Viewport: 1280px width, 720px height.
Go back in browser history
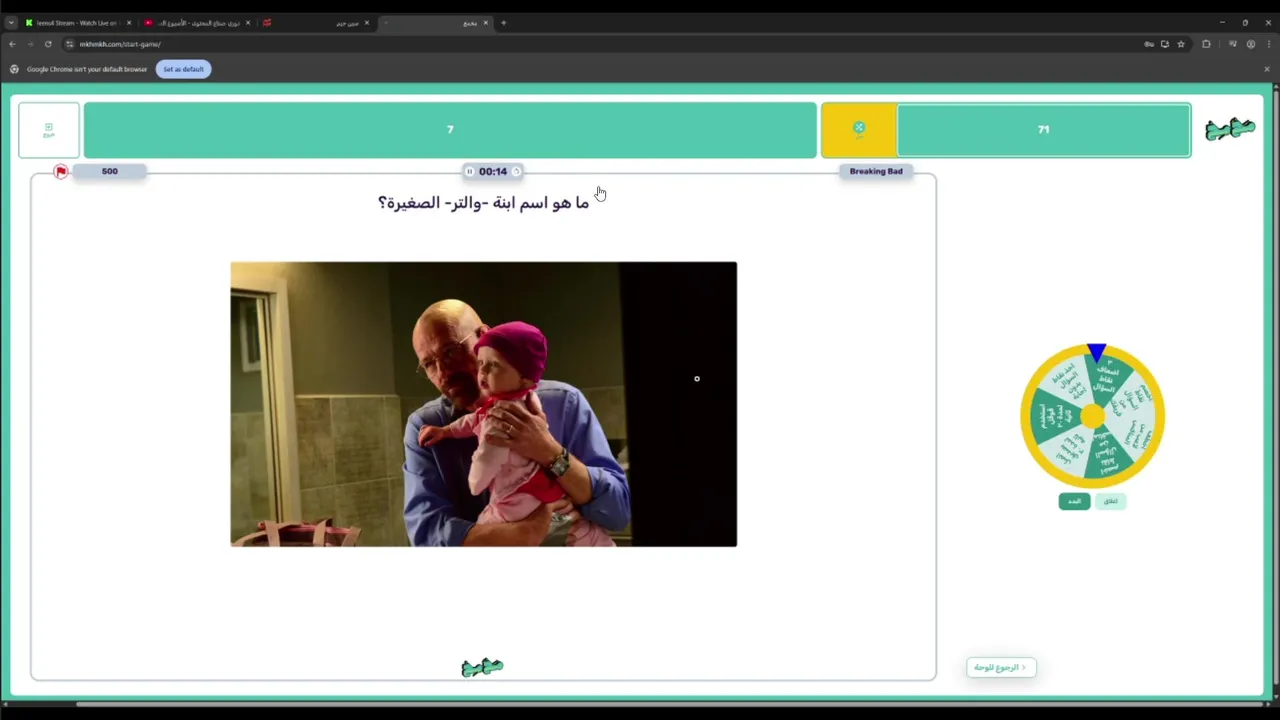click(x=12, y=44)
